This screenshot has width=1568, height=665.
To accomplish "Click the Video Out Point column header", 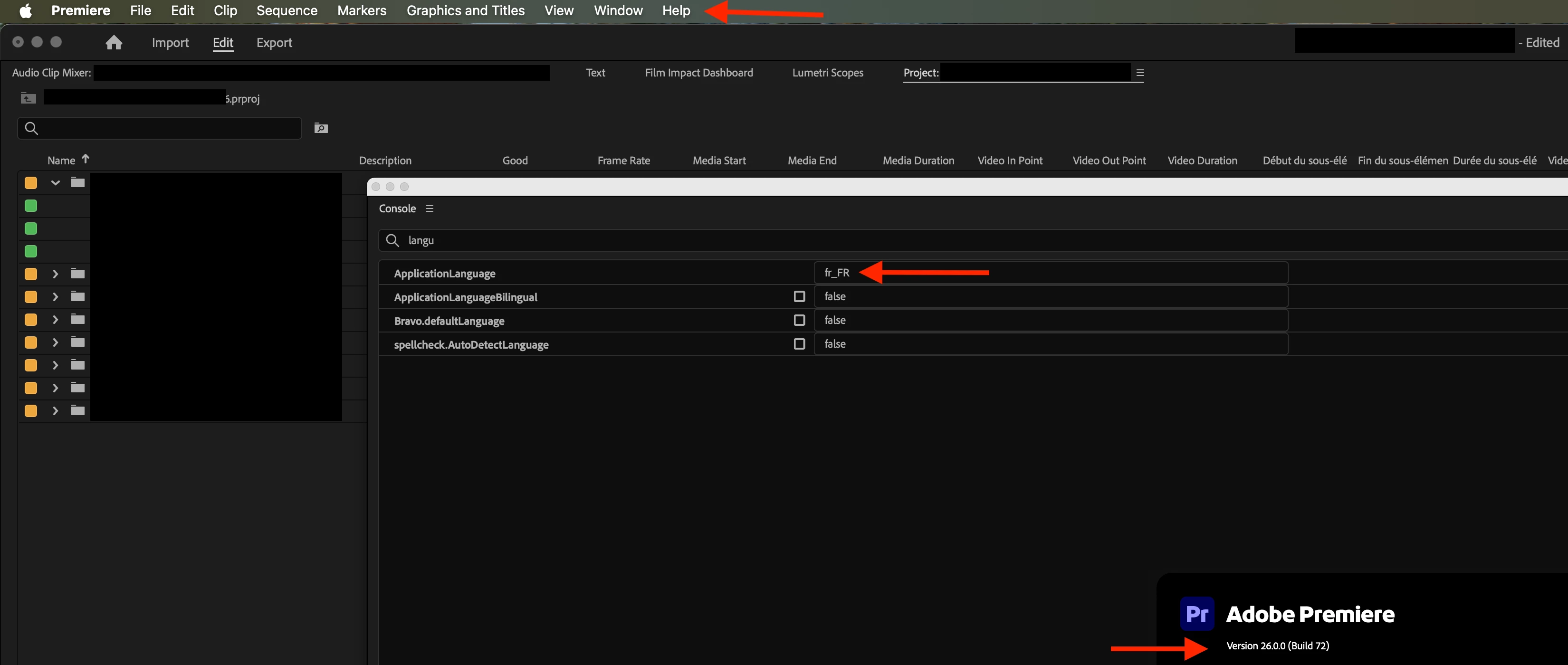I will click(x=1109, y=160).
